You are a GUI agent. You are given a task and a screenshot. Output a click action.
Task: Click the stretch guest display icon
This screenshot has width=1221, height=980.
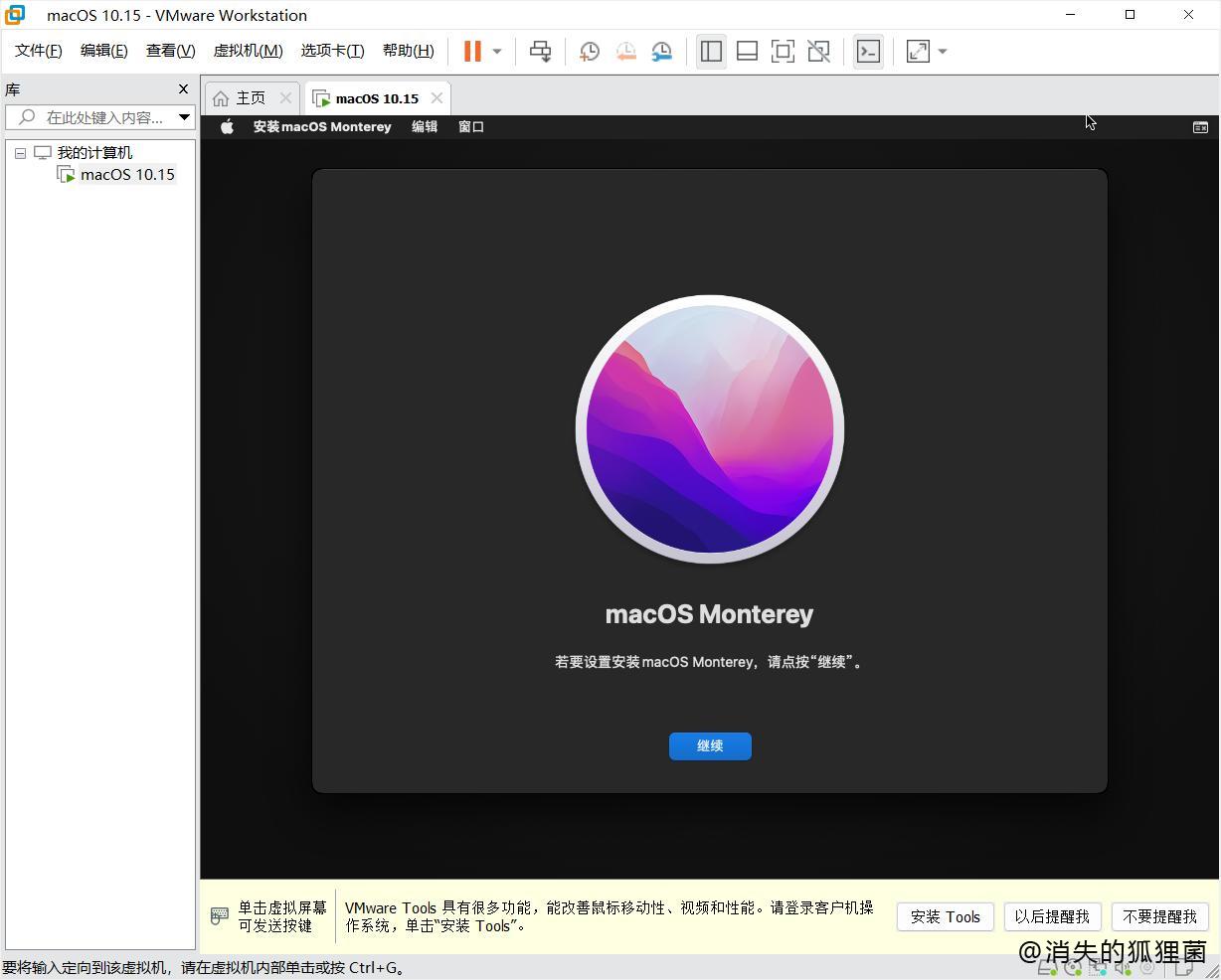click(918, 52)
